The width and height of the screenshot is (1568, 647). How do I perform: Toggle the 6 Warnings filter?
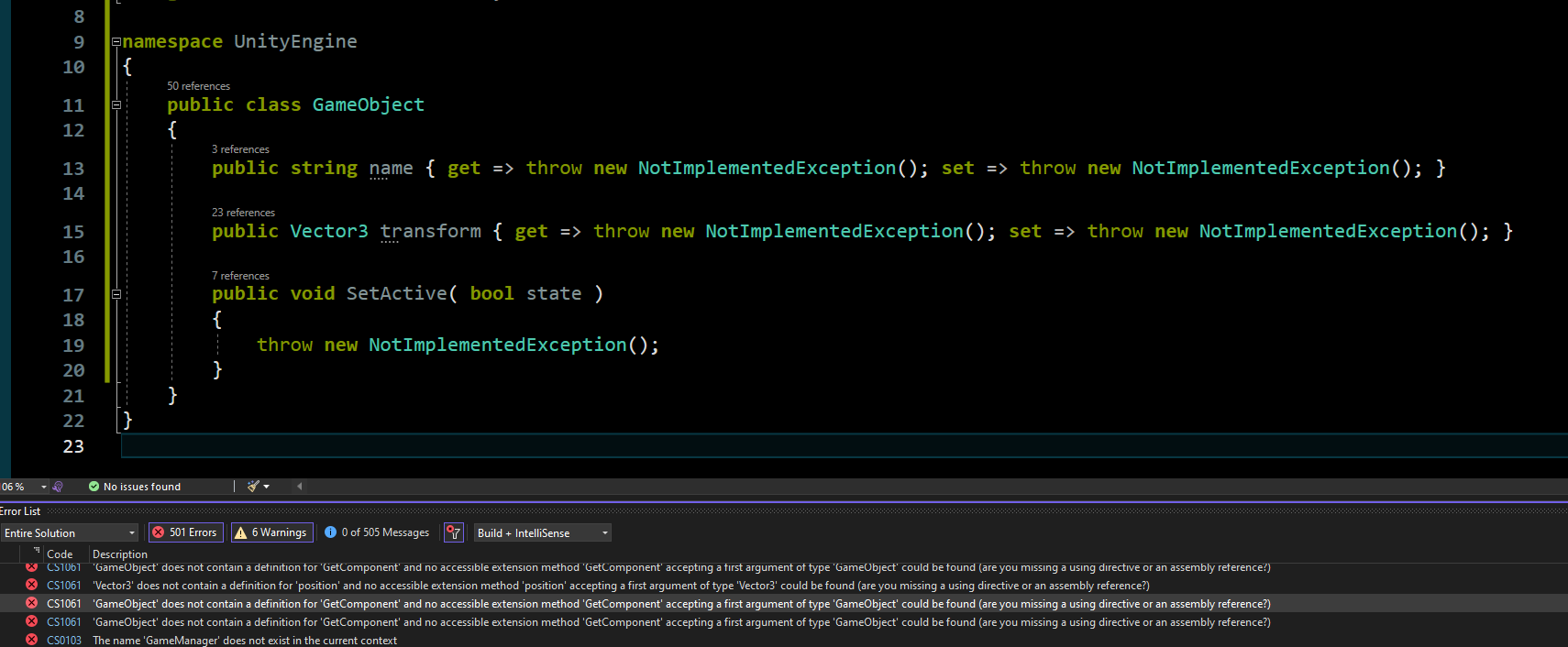pyautogui.click(x=271, y=532)
